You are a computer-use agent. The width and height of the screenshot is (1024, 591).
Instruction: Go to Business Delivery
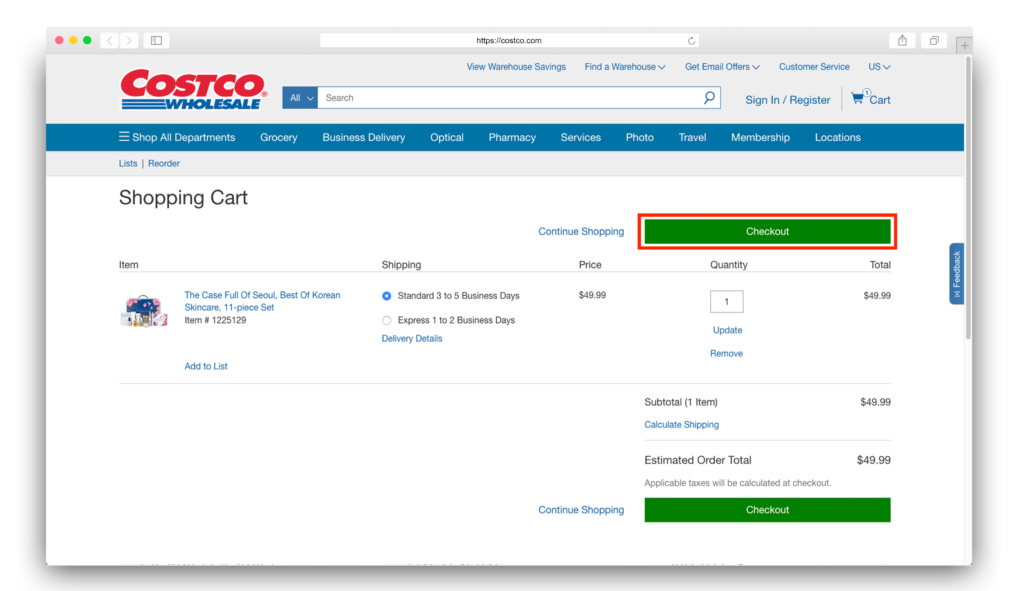[364, 137]
